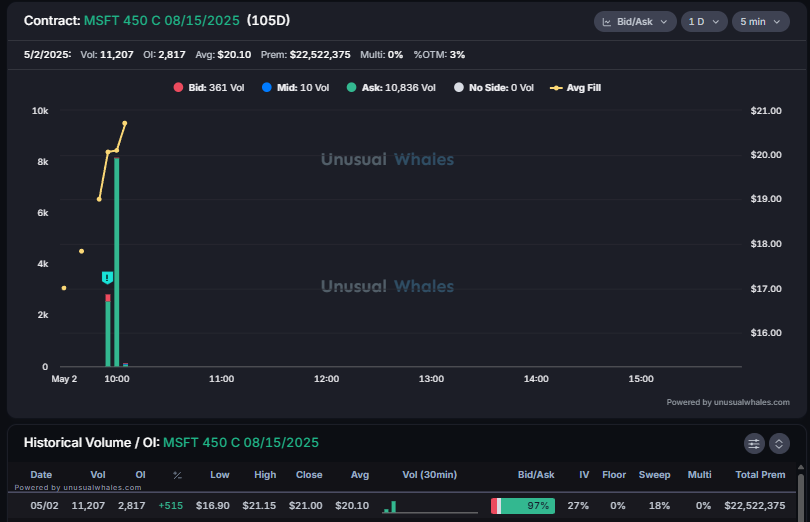Sort table by Low column
The image size is (810, 522).
pyautogui.click(x=220, y=474)
